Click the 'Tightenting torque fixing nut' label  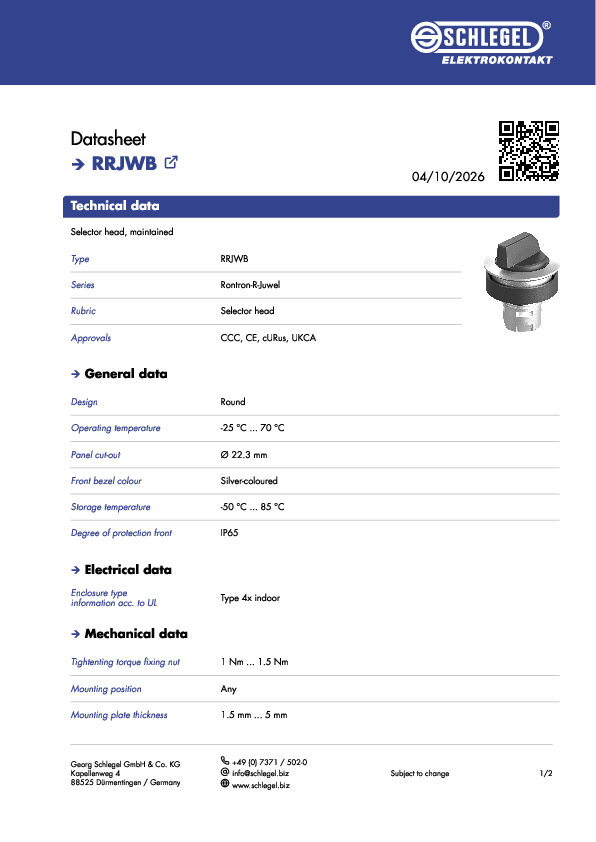pos(125,662)
